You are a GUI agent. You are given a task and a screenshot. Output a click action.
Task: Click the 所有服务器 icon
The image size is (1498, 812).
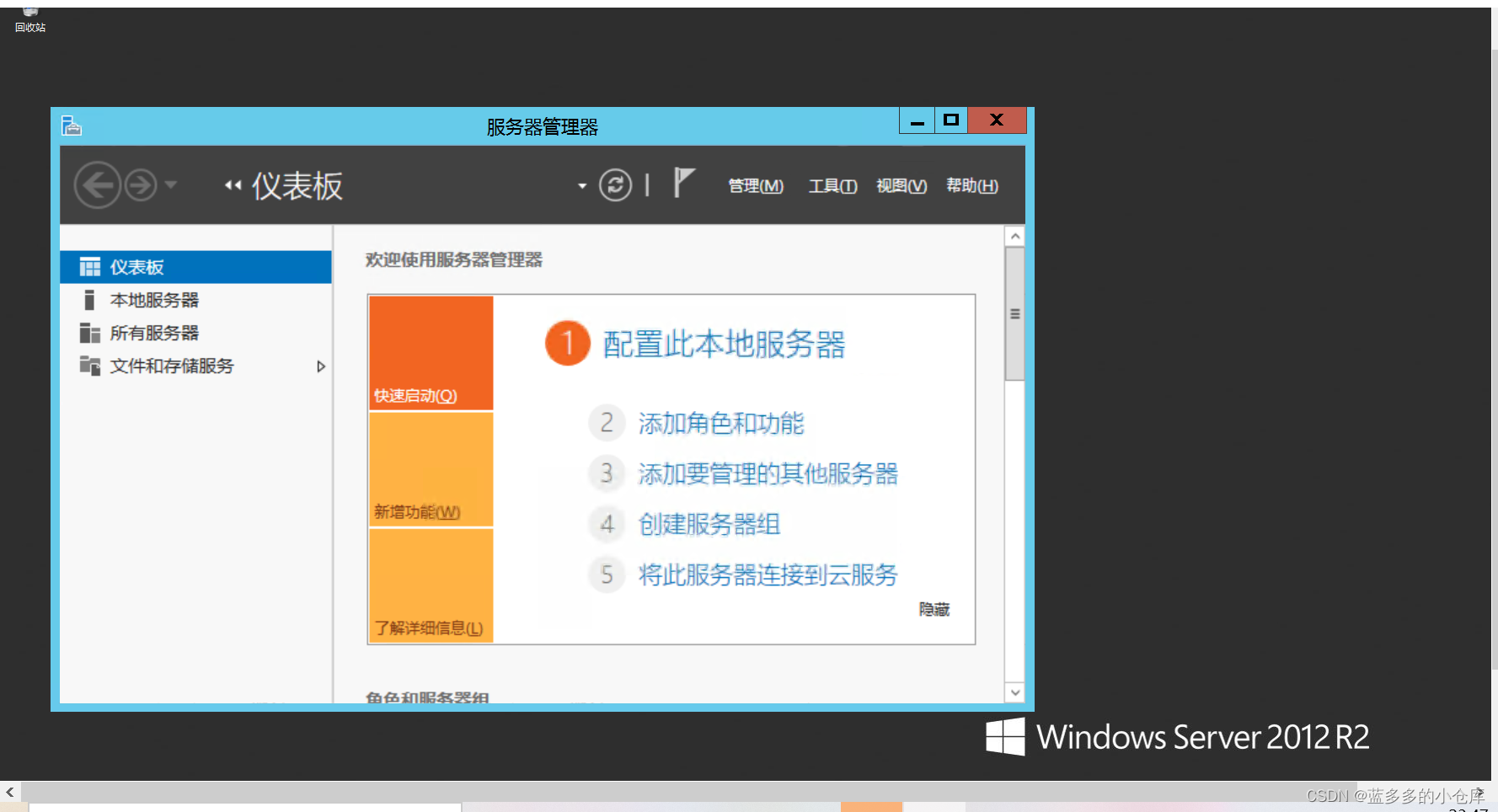click(89, 333)
